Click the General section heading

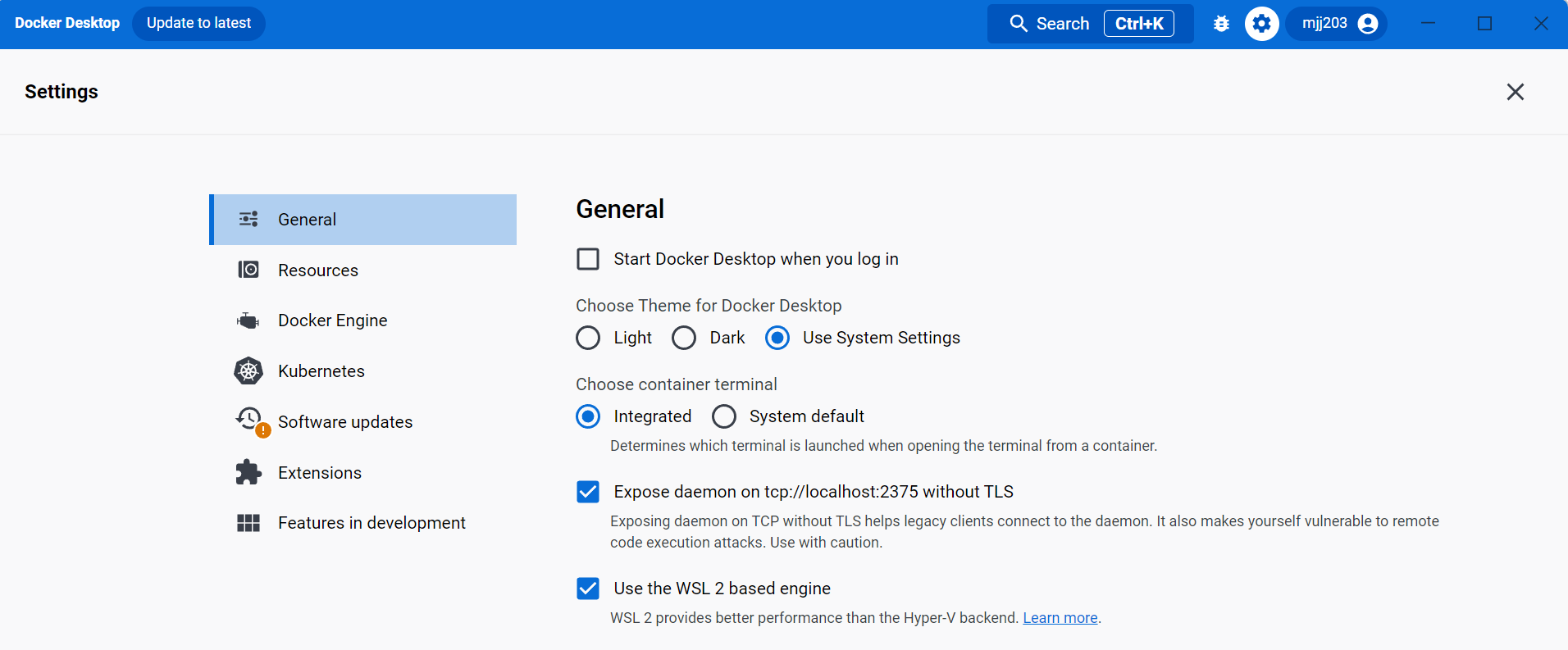click(x=620, y=209)
